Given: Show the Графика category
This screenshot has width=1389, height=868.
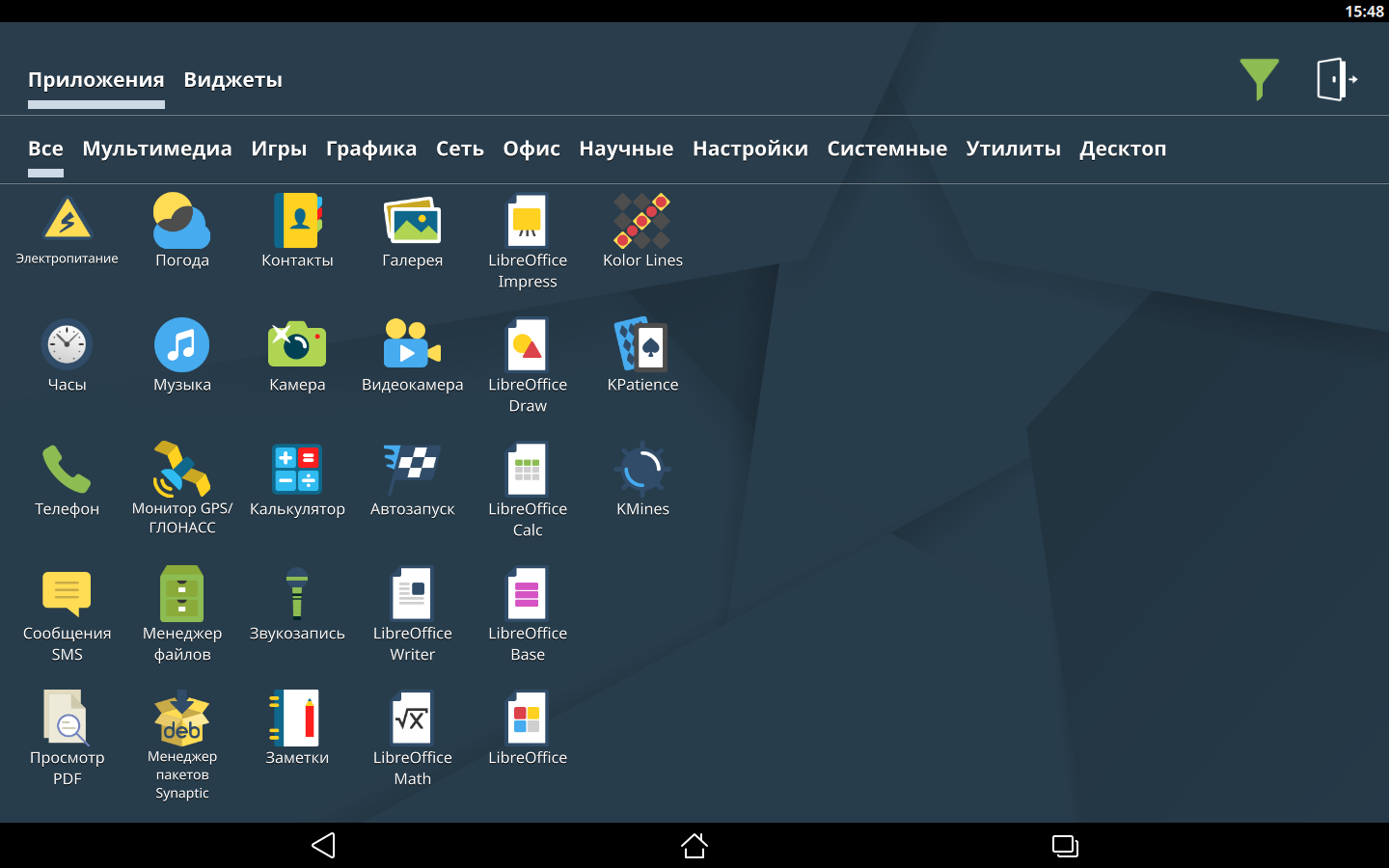Looking at the screenshot, I should [x=371, y=149].
